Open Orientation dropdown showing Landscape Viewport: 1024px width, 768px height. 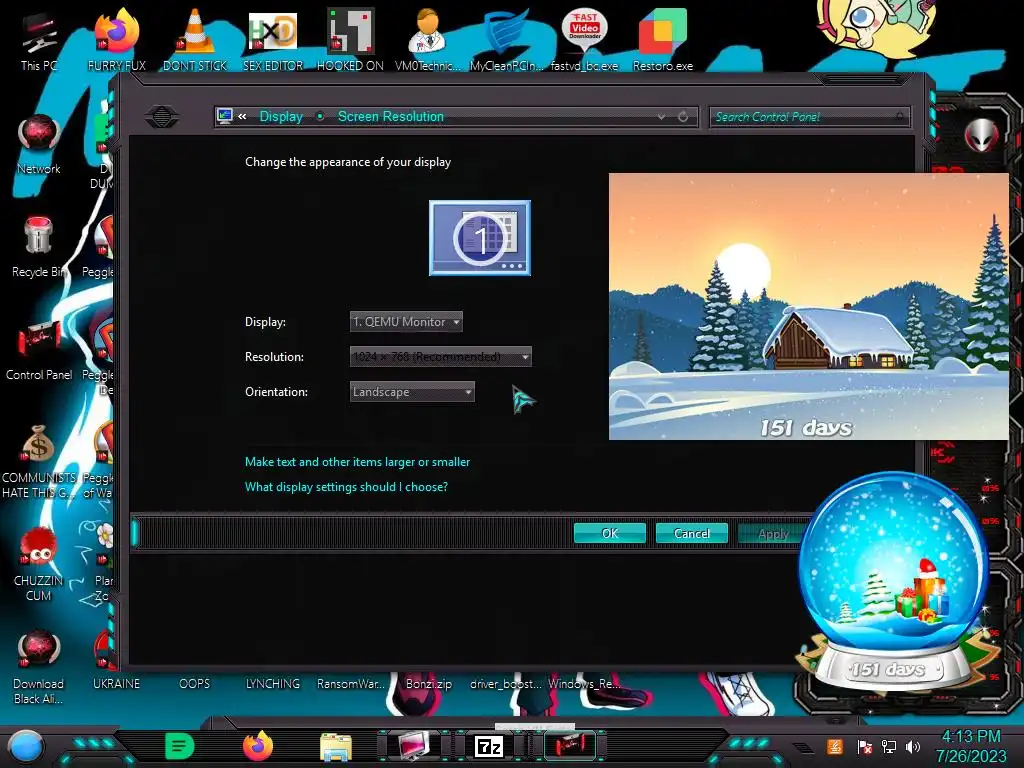pos(412,392)
